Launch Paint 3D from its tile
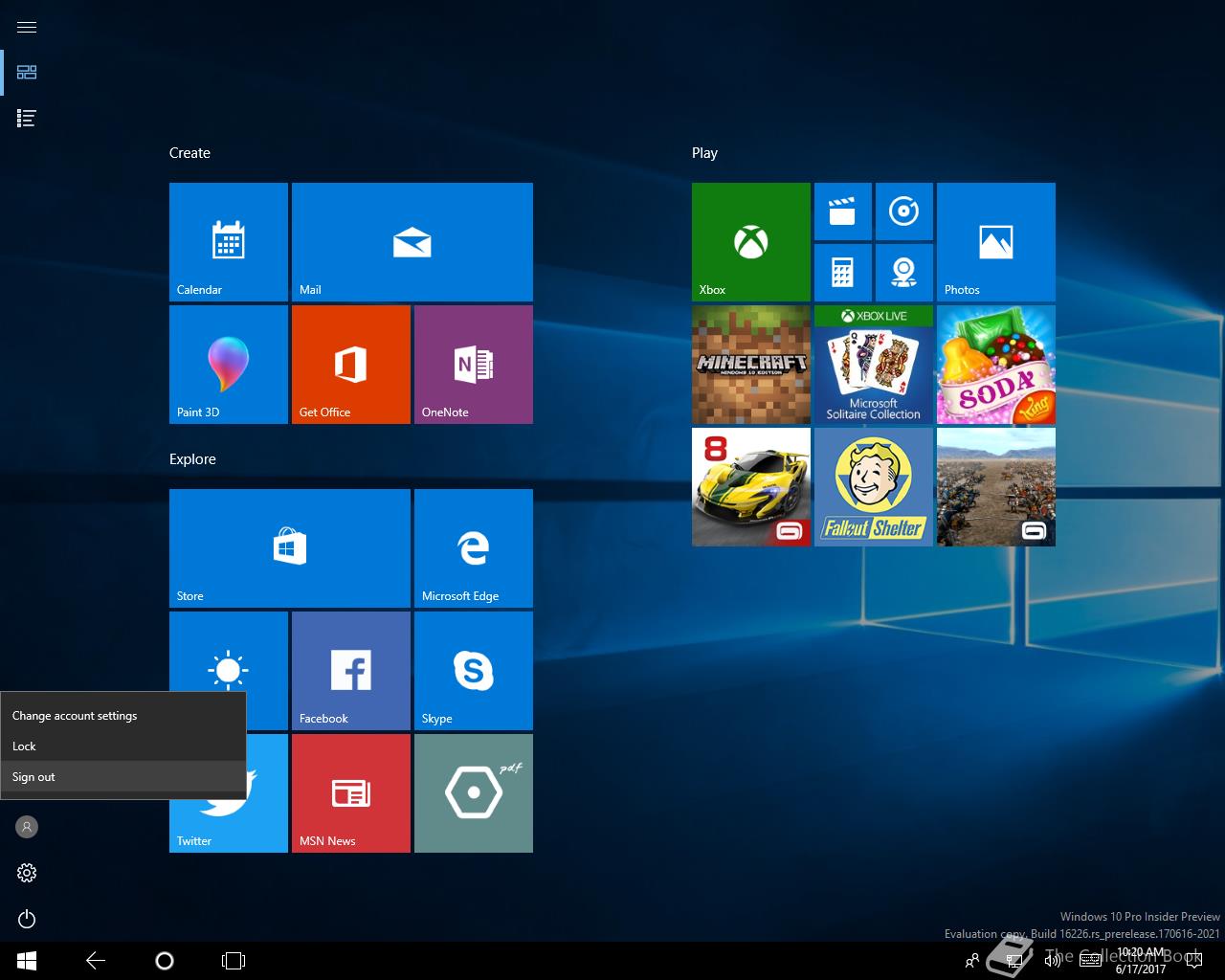Screen dimensions: 1225x980 (229, 365)
